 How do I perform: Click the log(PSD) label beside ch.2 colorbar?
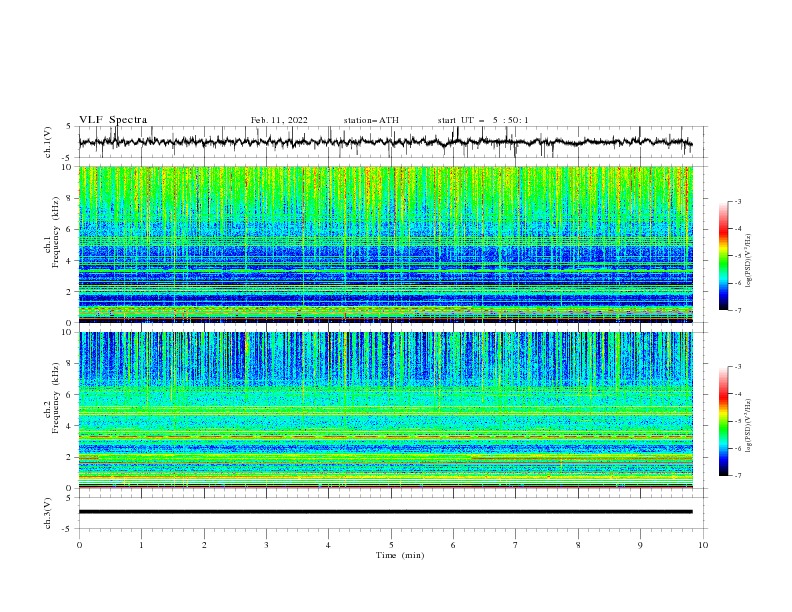click(x=749, y=426)
